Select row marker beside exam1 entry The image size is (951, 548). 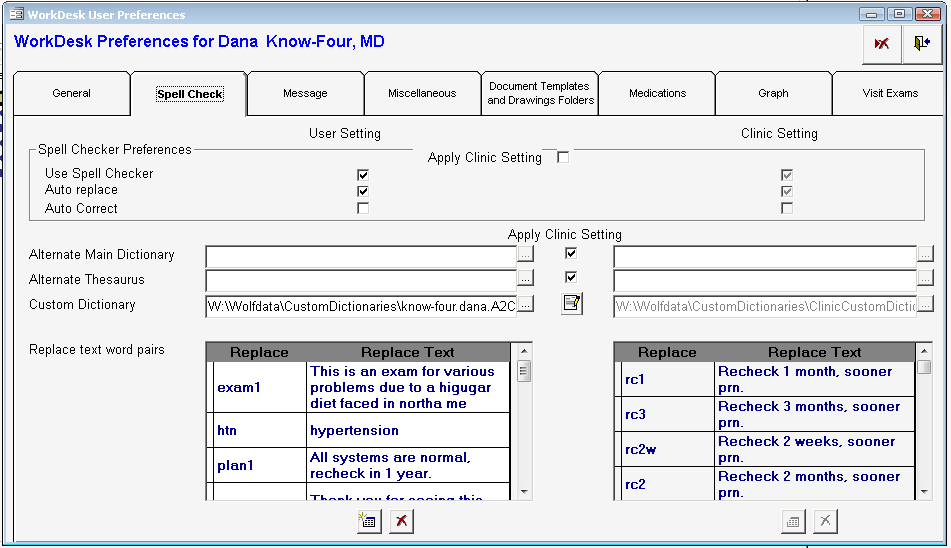210,387
